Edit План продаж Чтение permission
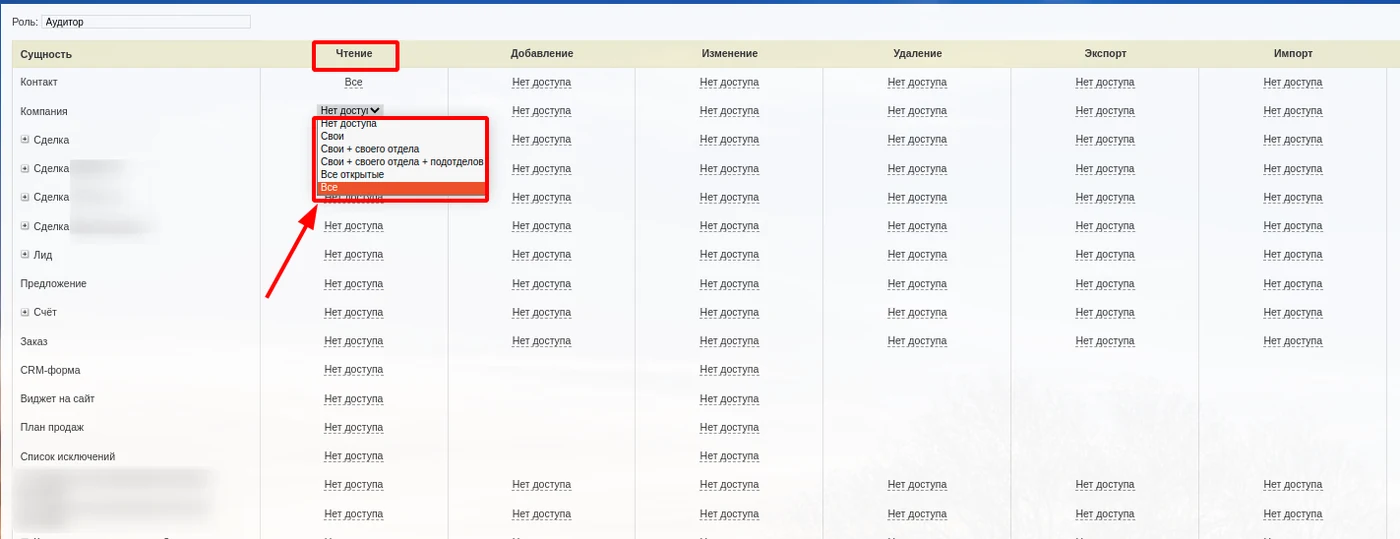 click(x=353, y=428)
